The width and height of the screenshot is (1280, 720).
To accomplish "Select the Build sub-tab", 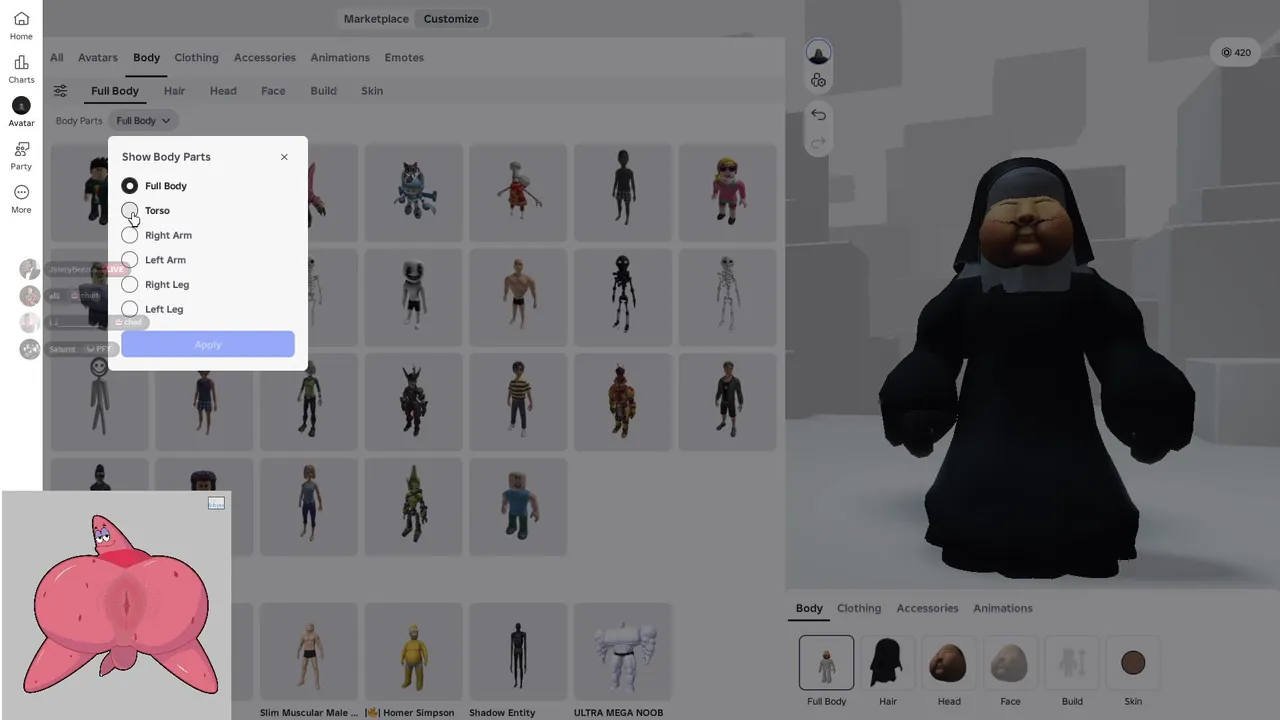I will point(323,91).
